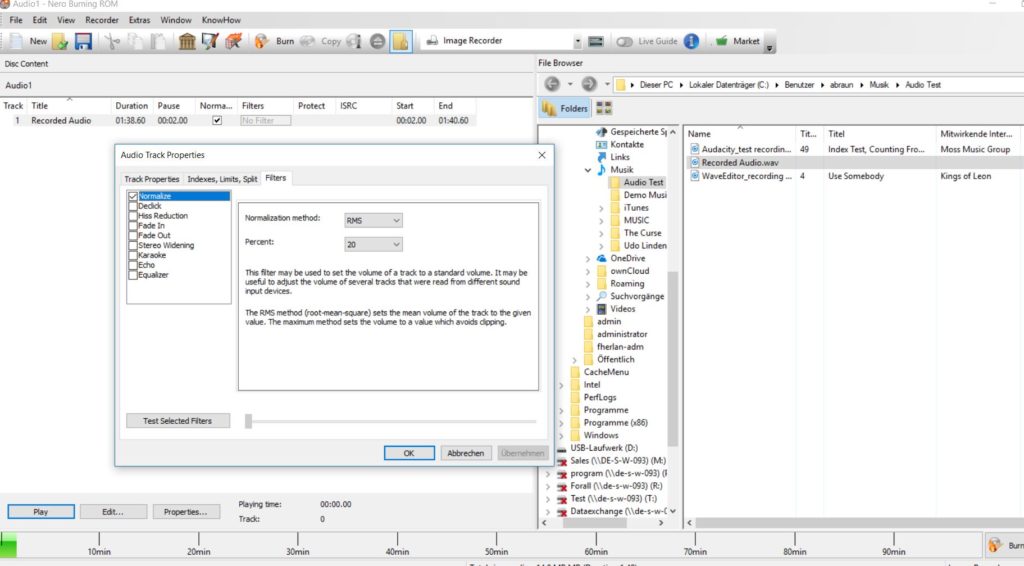This screenshot has height=566, width=1024.
Task: Click the Abbrechen button
Action: pos(466,453)
